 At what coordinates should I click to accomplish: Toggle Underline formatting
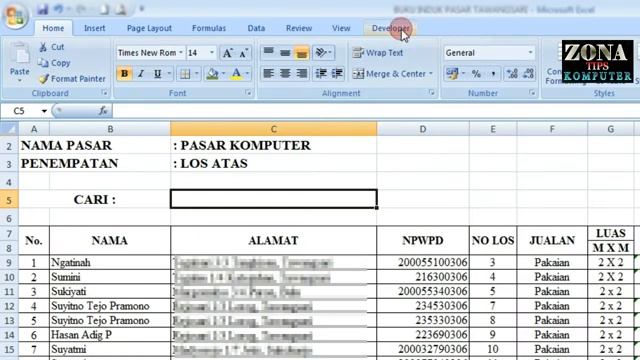coord(157,74)
